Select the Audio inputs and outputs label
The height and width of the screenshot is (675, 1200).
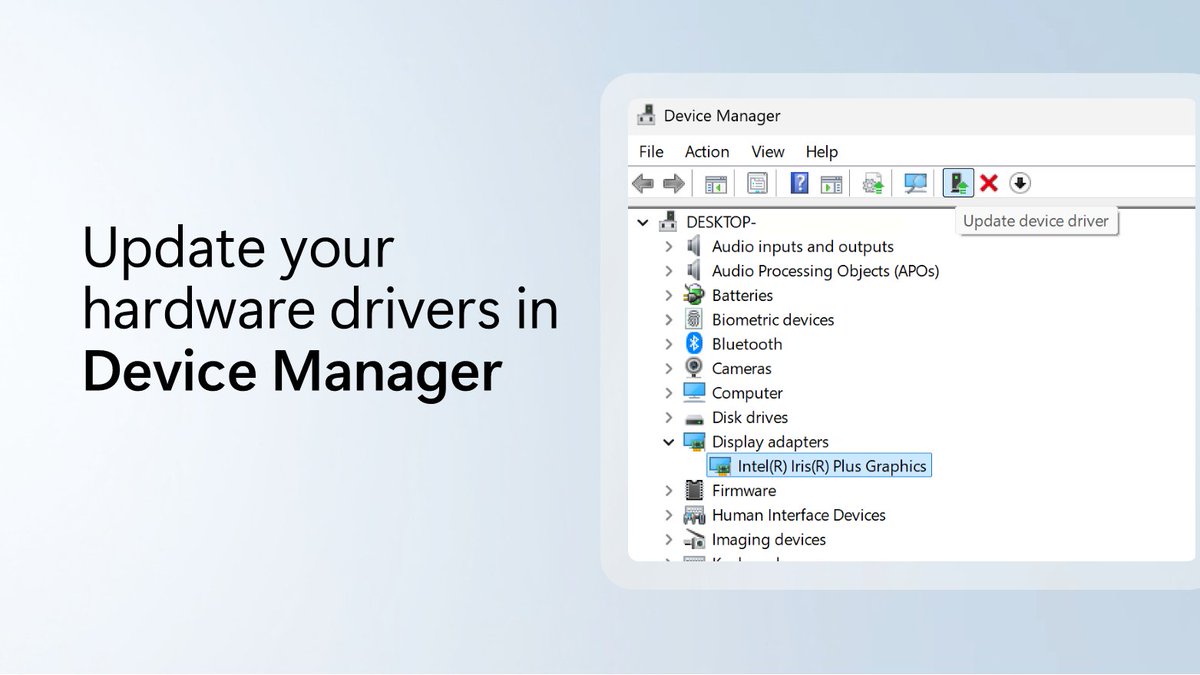click(x=803, y=246)
